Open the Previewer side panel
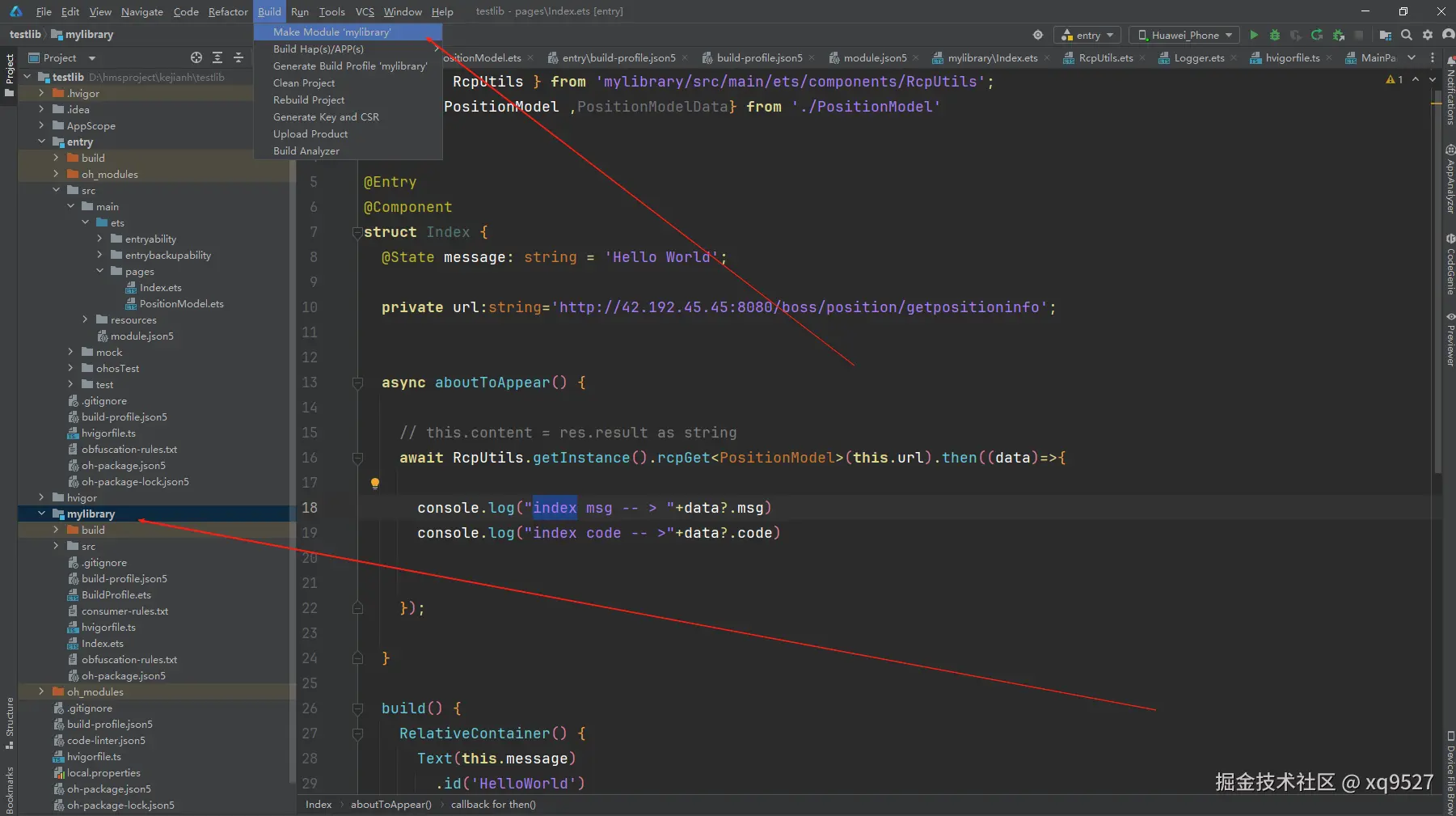Image resolution: width=1456 pixels, height=816 pixels. click(x=1450, y=339)
